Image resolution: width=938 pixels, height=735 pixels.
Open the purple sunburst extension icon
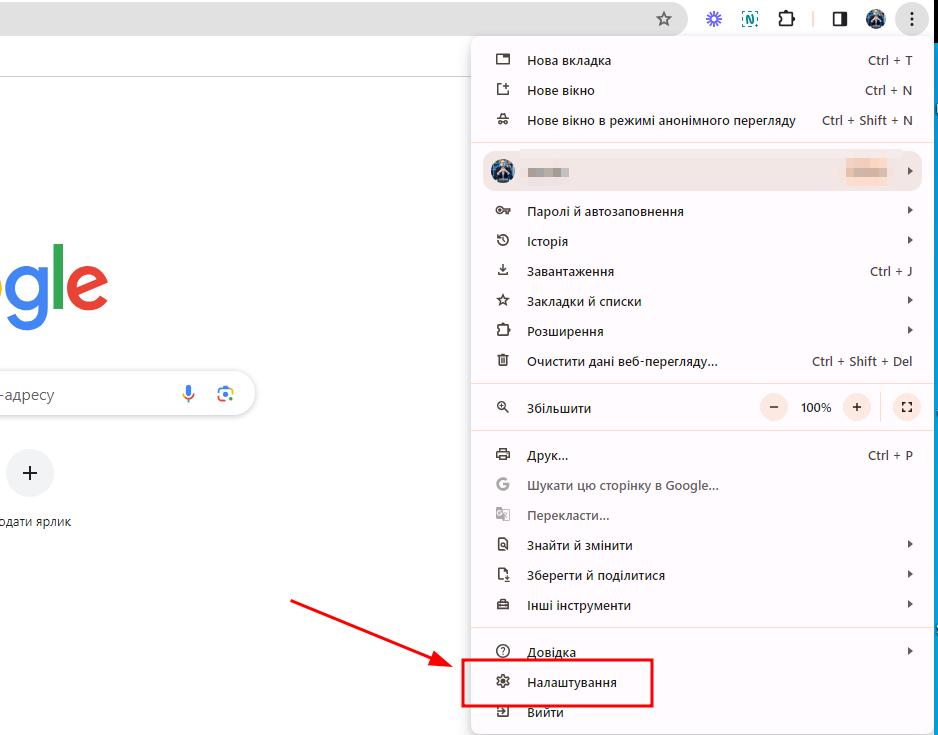(x=713, y=19)
